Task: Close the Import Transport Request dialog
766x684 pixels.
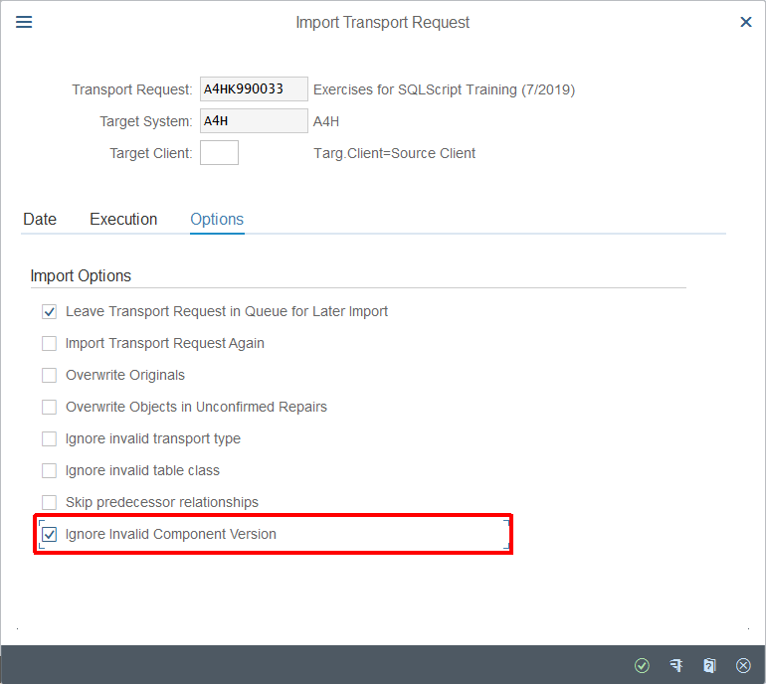Action: click(x=745, y=22)
